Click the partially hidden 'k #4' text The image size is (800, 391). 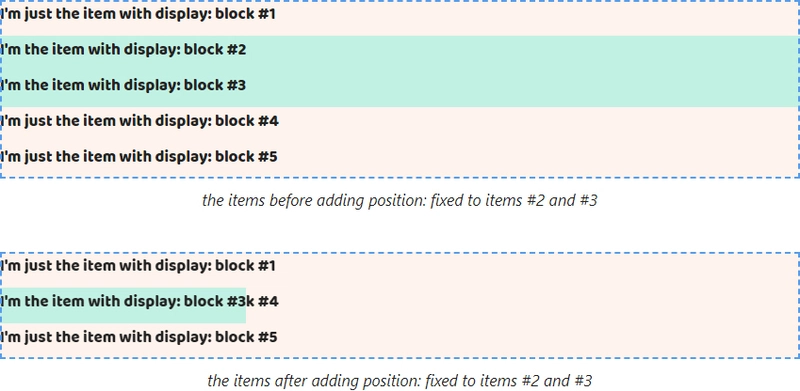coord(263,302)
